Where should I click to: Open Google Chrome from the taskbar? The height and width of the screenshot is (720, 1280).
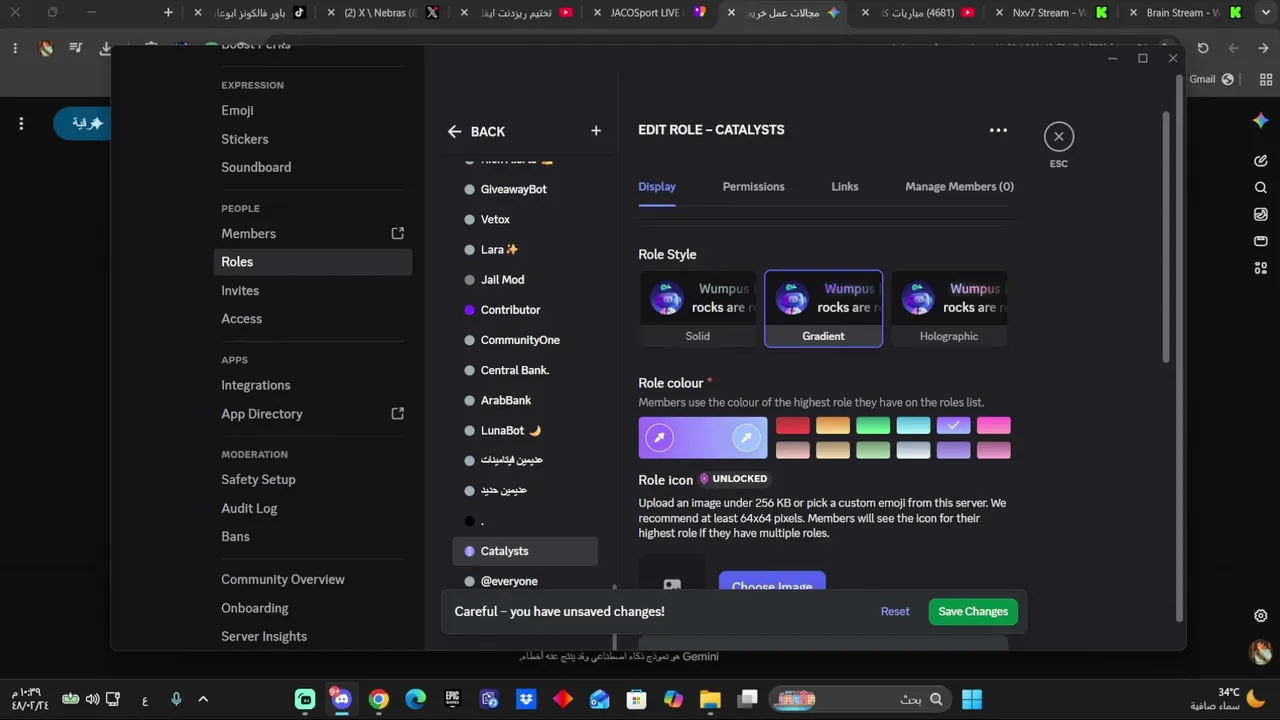[x=378, y=700]
